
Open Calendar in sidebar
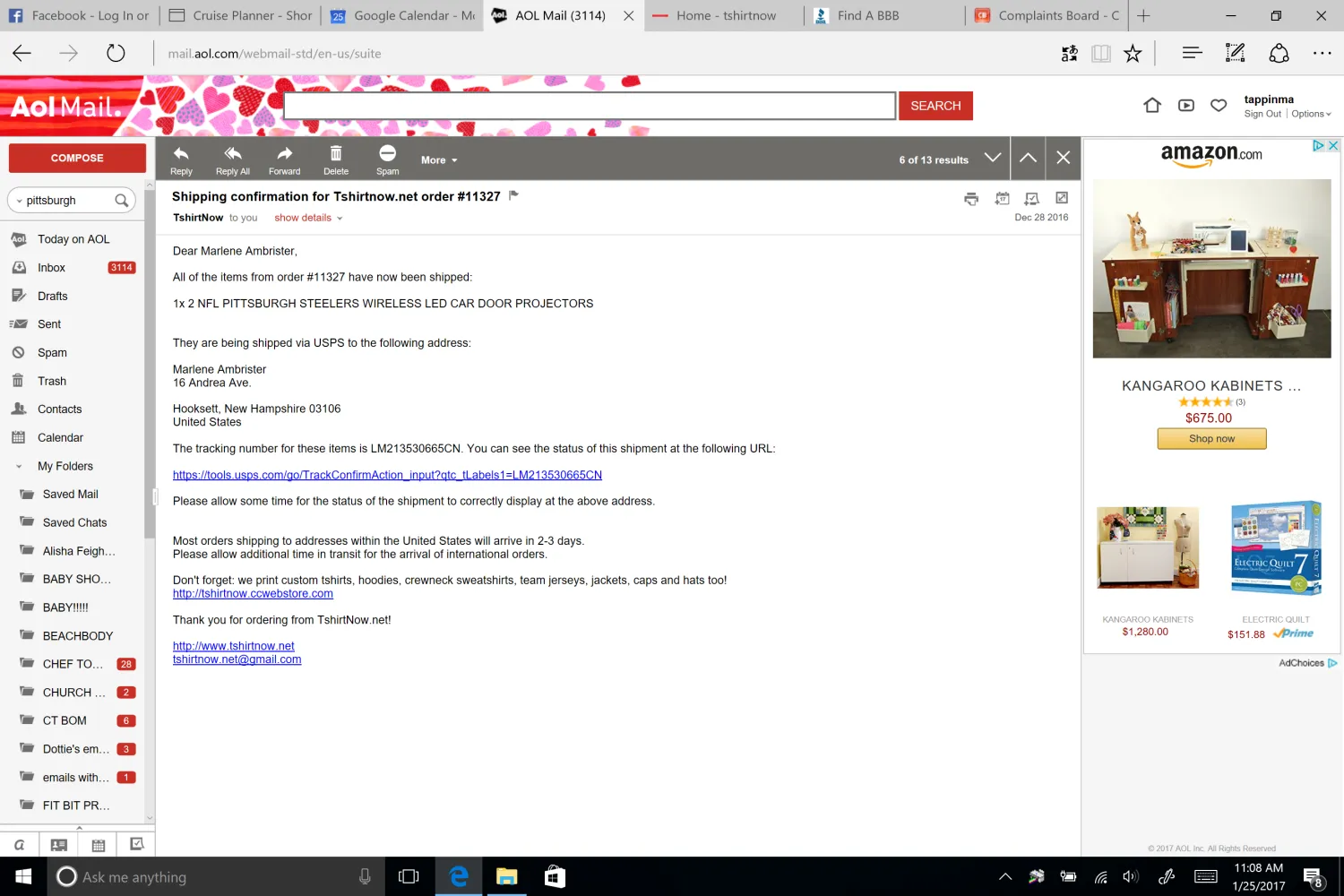(x=60, y=437)
